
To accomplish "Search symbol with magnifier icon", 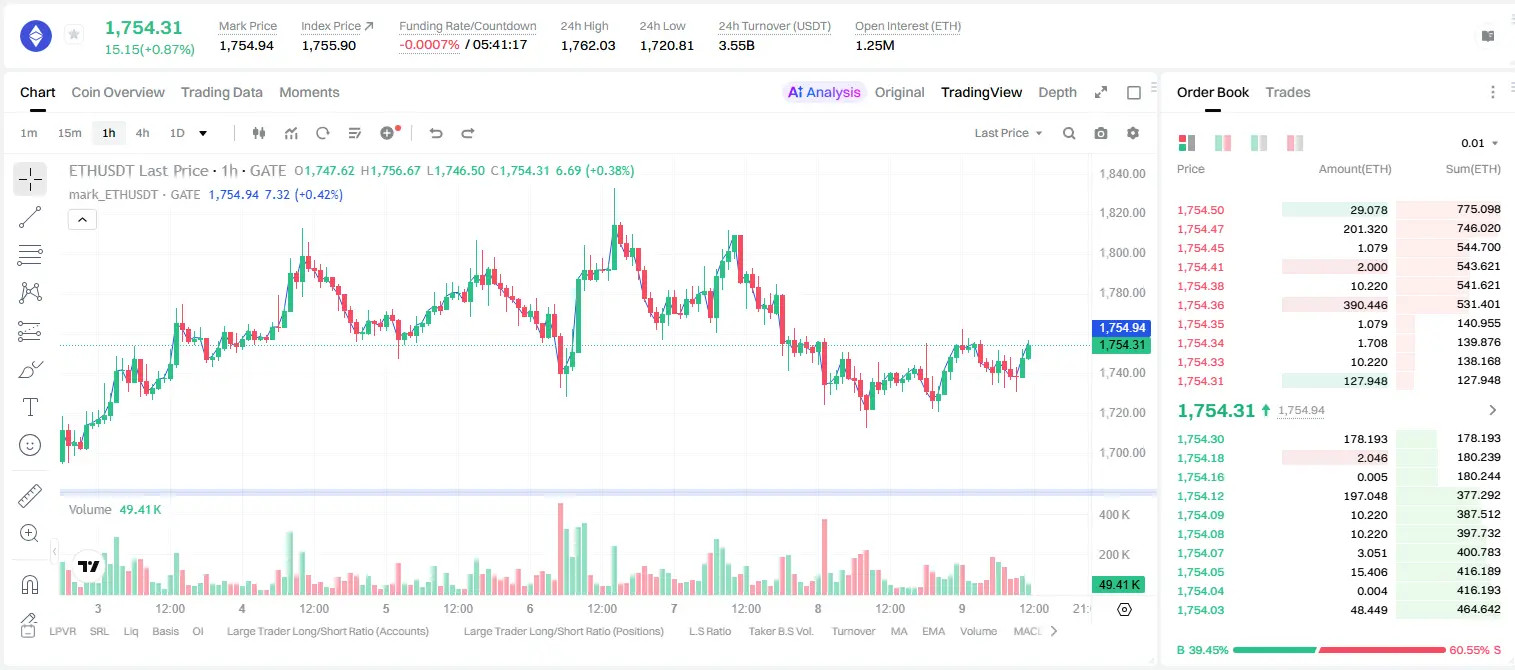I will tap(1069, 133).
